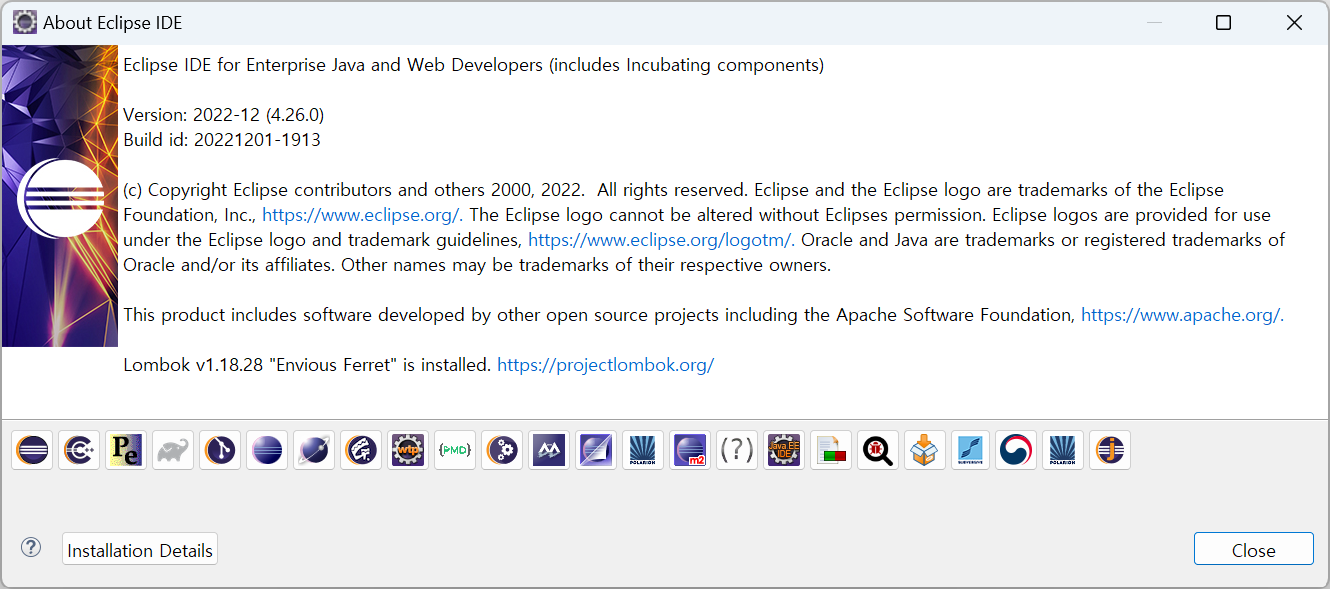The height and width of the screenshot is (589, 1330).
Task: Click the PMD plug-in icon
Action: point(455,450)
